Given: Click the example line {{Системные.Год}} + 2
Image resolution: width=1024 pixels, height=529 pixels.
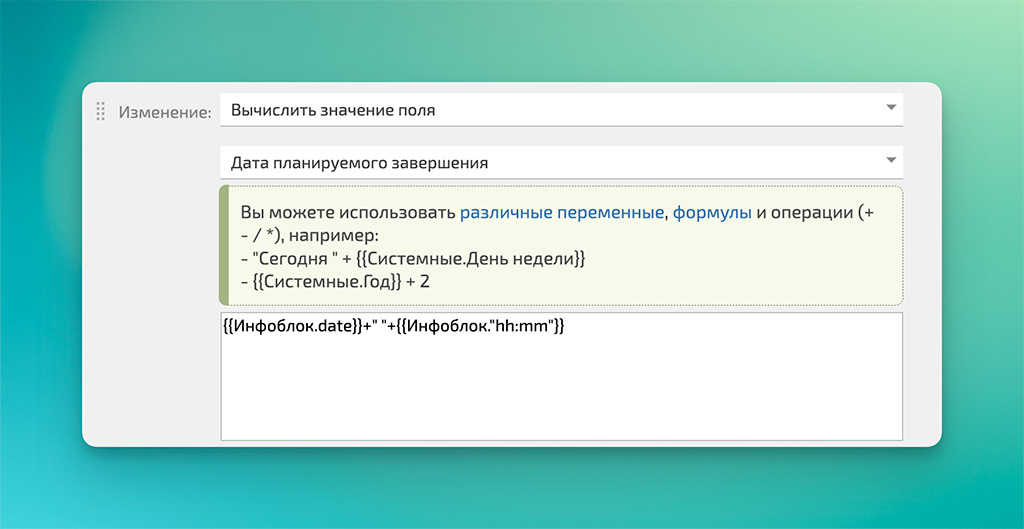Looking at the screenshot, I should click(335, 281).
